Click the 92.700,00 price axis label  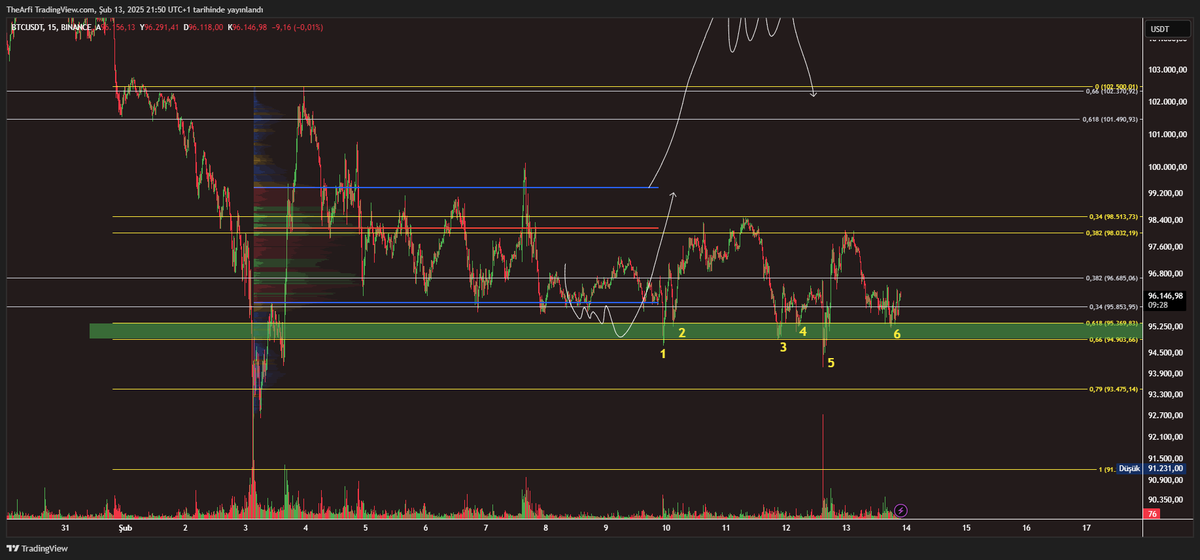[x=1166, y=414]
